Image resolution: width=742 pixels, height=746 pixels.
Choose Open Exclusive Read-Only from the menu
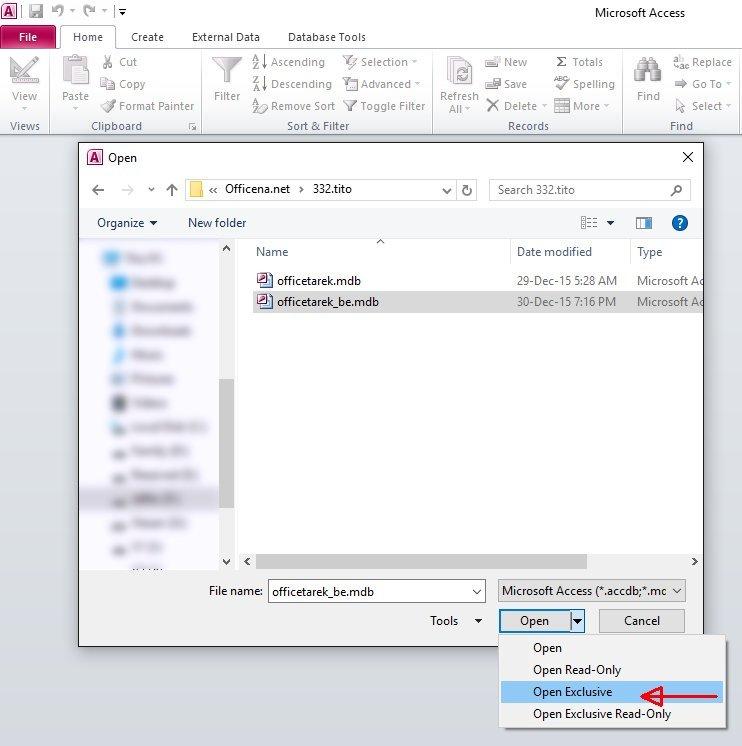pos(612,714)
